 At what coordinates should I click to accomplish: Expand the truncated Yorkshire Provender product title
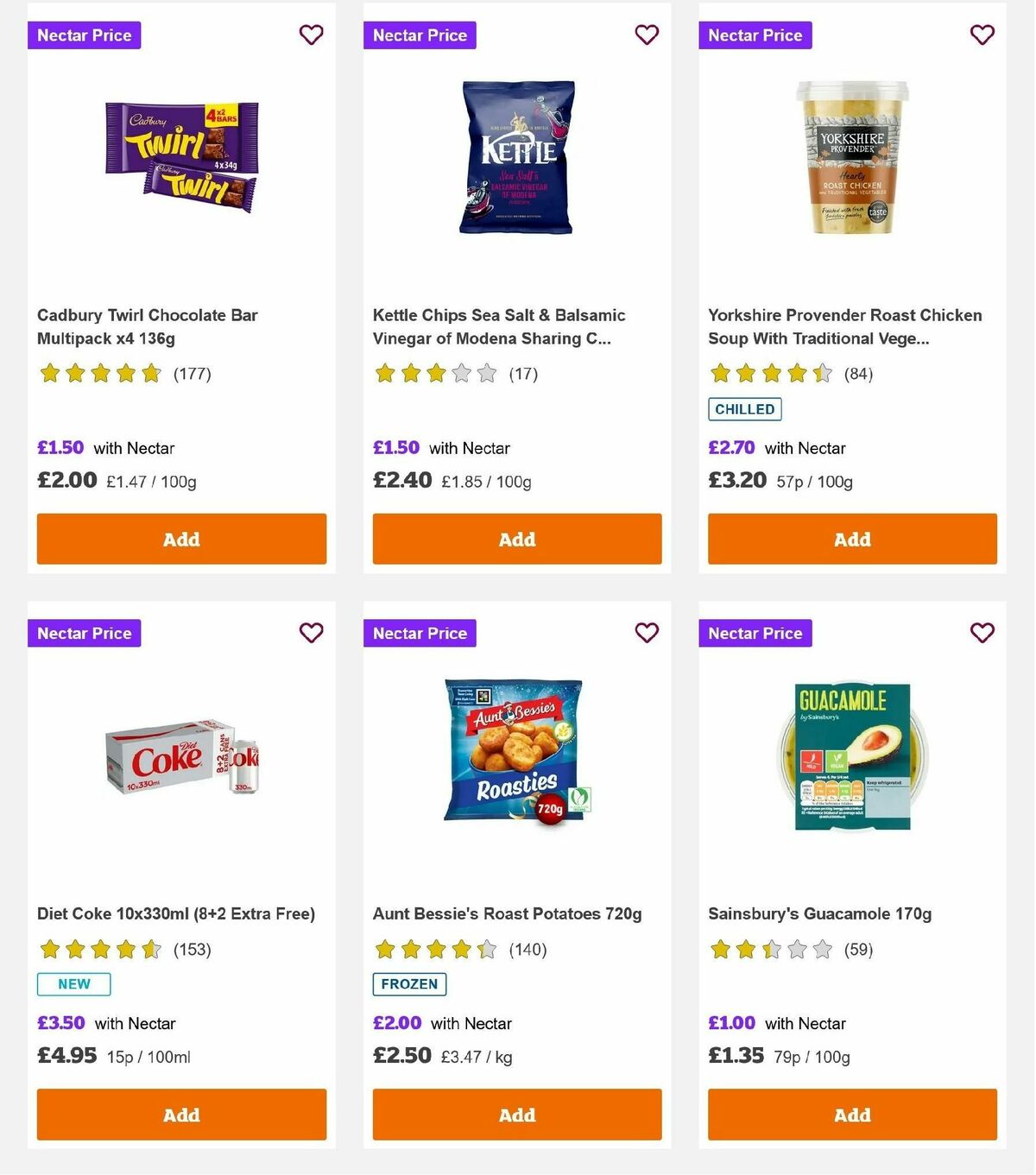pyautogui.click(x=845, y=326)
